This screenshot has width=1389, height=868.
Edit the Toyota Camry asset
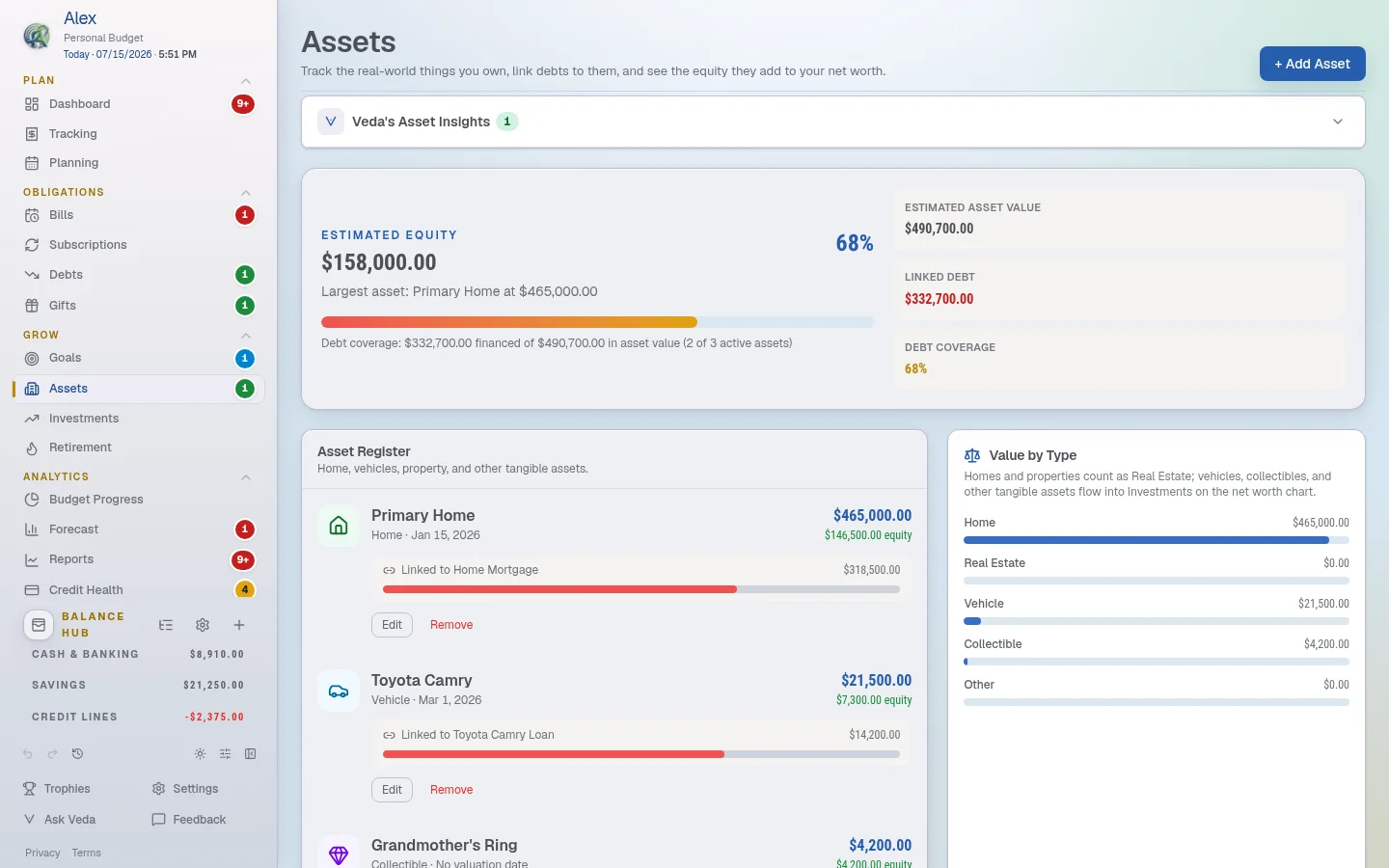click(392, 790)
